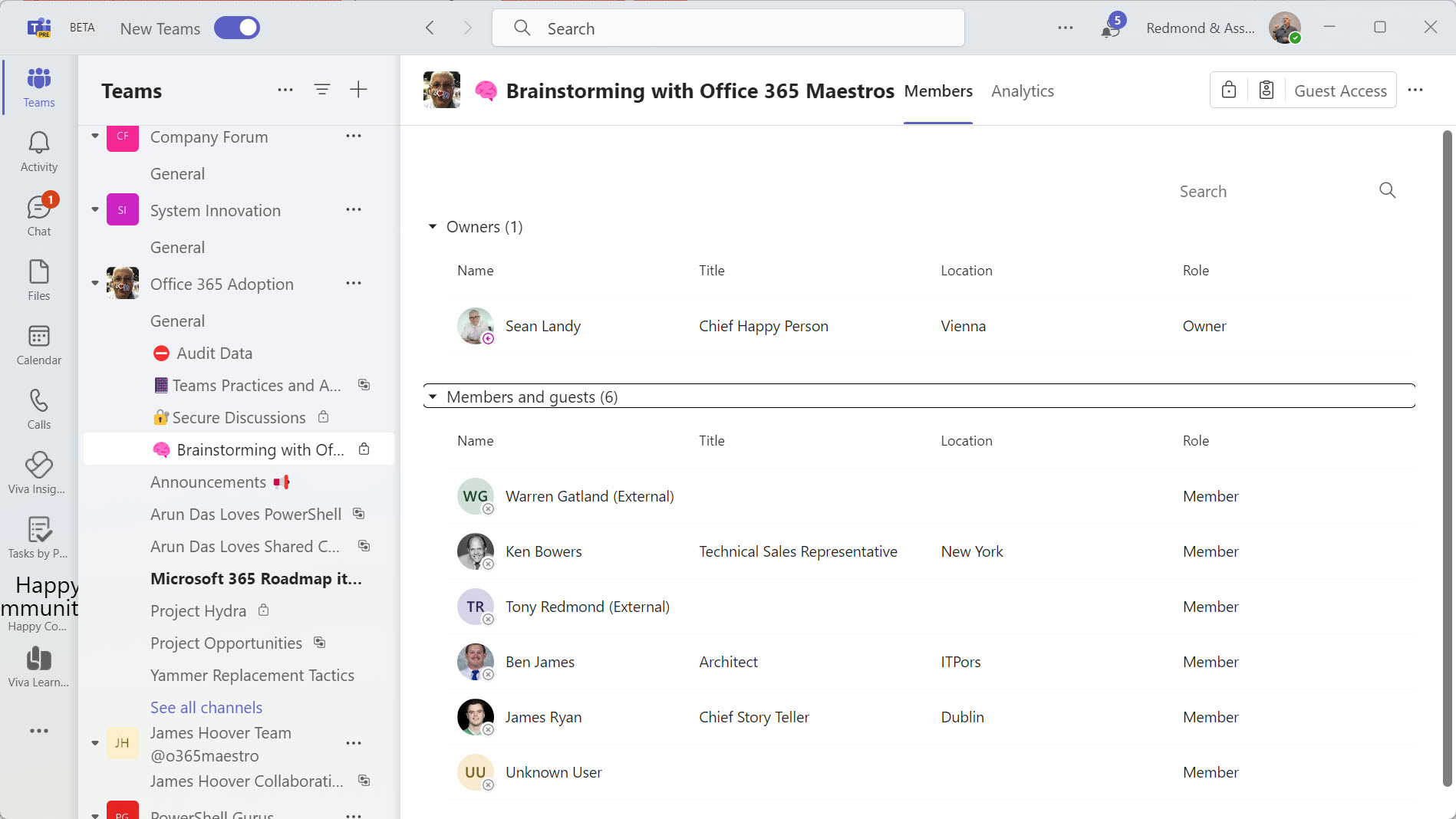Screen dimensions: 1456x819
Task: Switch to the Analytics tab
Action: [x=1022, y=91]
